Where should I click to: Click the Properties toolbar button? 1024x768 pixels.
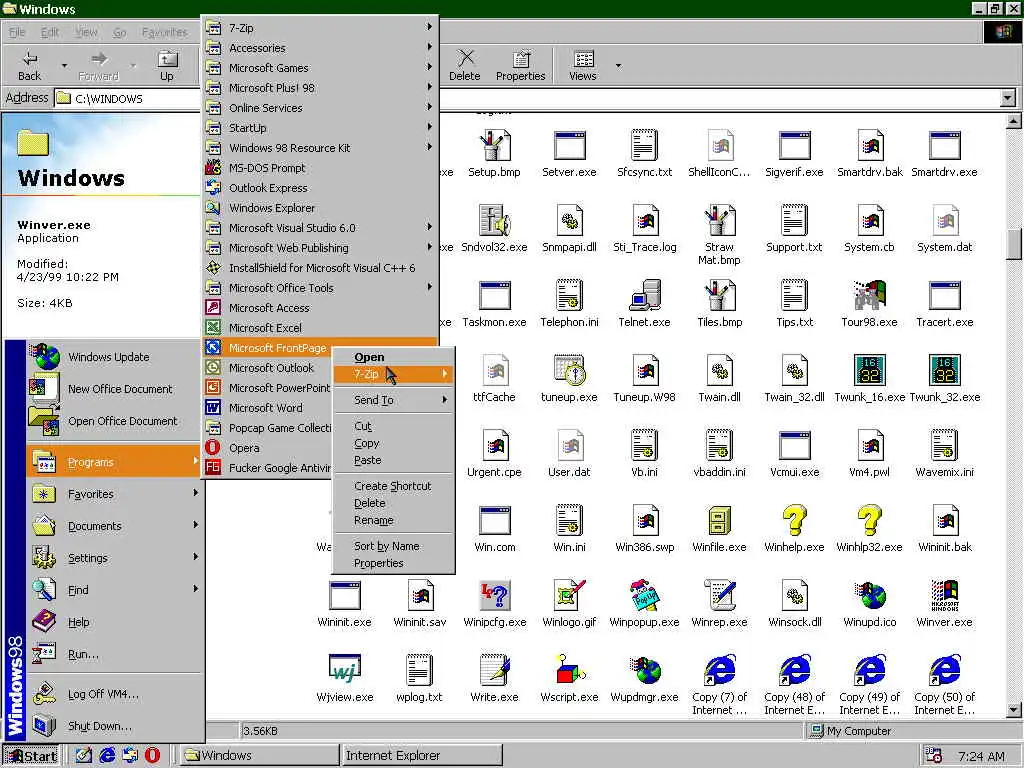point(520,65)
